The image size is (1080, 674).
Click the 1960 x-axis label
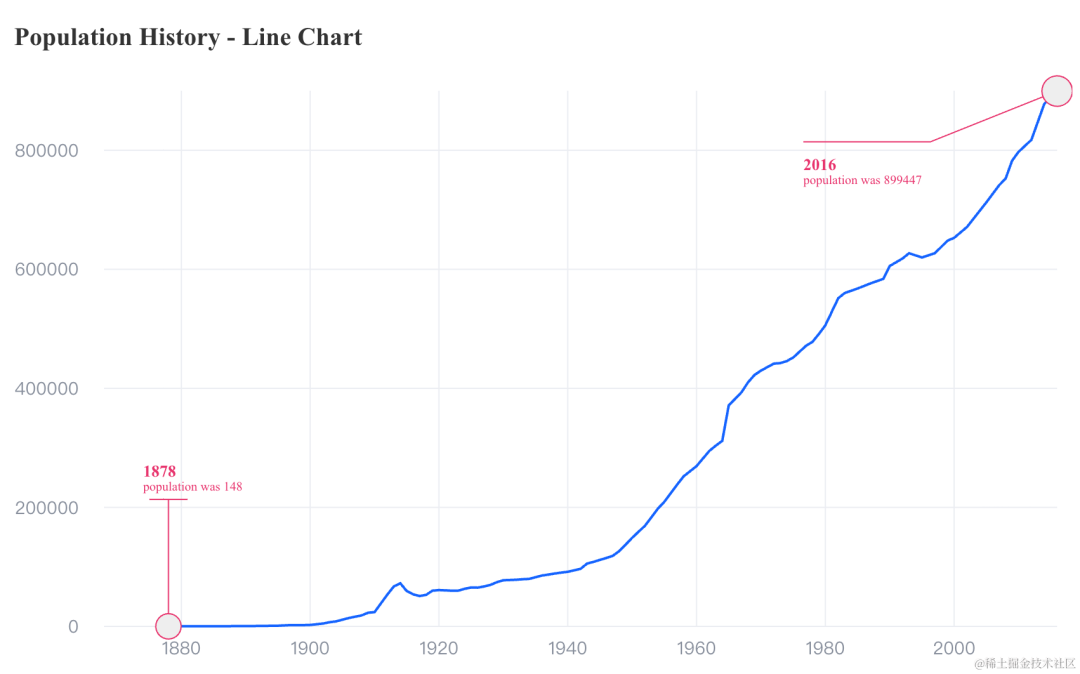click(696, 649)
